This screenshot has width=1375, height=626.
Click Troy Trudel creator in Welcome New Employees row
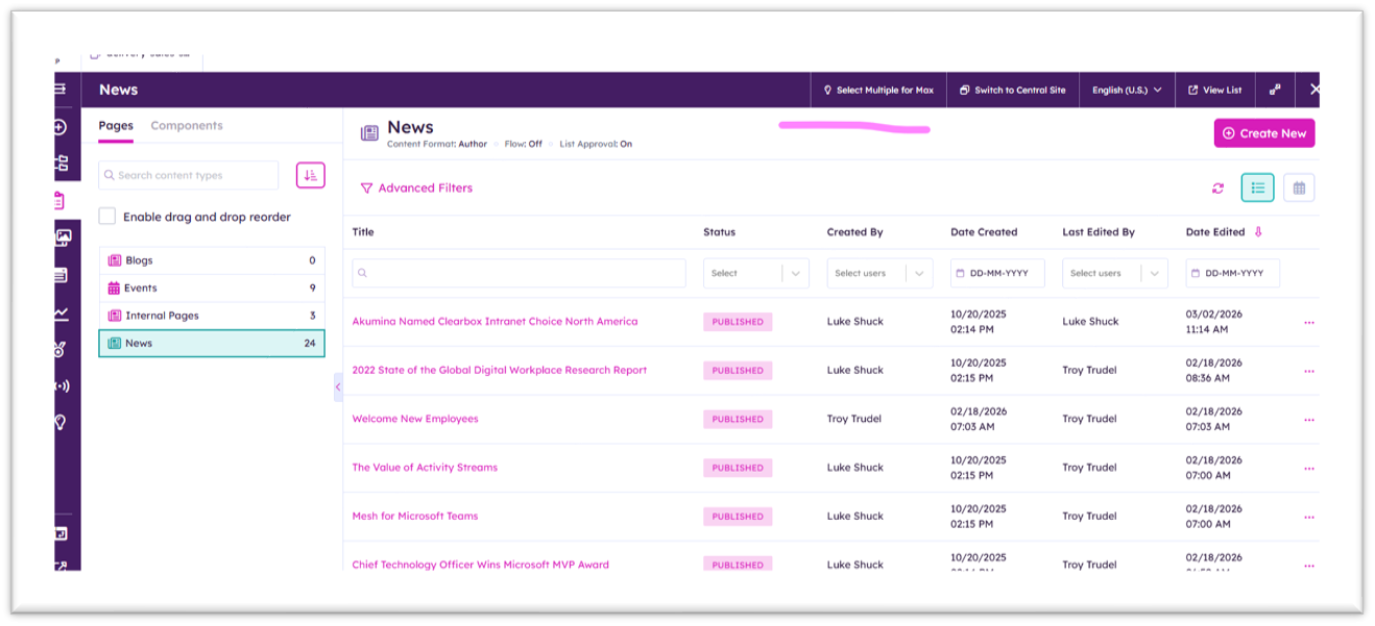[x=854, y=419]
